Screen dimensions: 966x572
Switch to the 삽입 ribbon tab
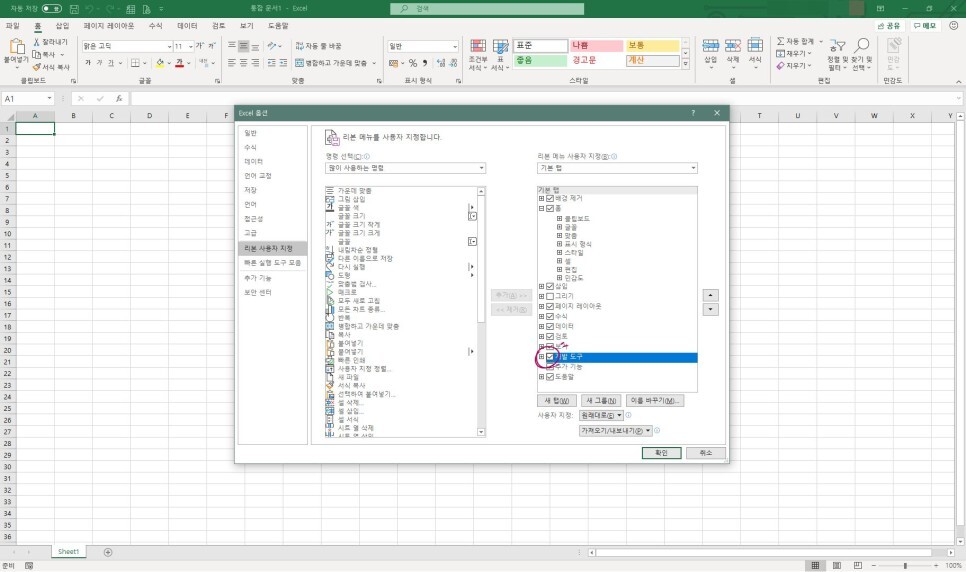click(x=62, y=25)
